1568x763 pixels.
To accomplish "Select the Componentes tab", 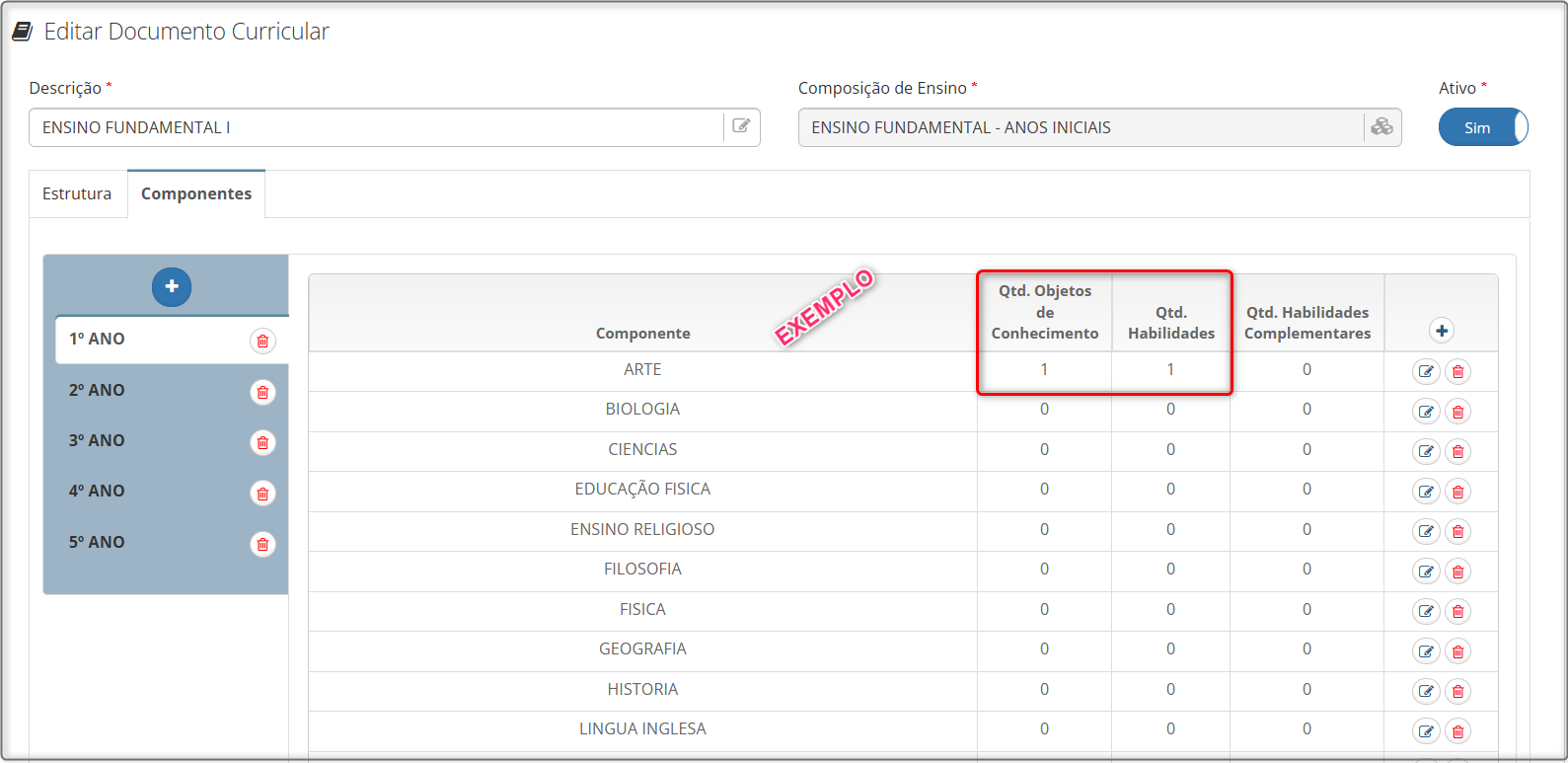I will (196, 193).
